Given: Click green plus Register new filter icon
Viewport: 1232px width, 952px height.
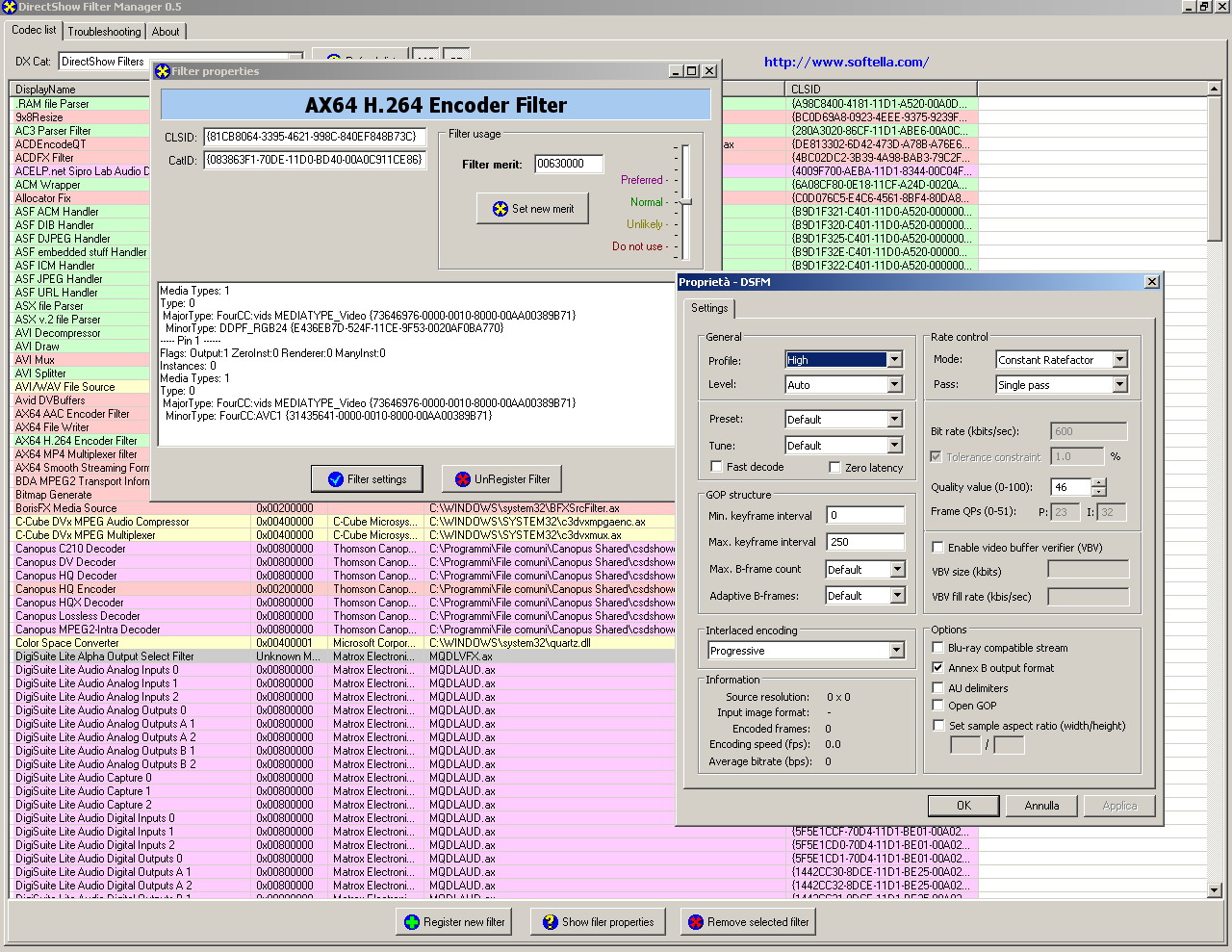Looking at the screenshot, I should tap(412, 922).
